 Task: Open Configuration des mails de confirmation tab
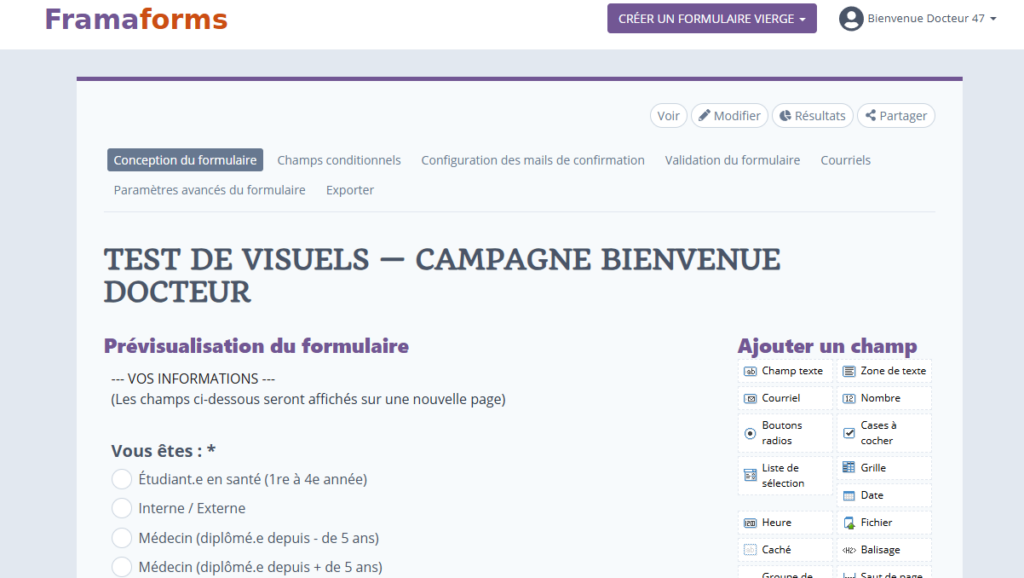[533, 160]
